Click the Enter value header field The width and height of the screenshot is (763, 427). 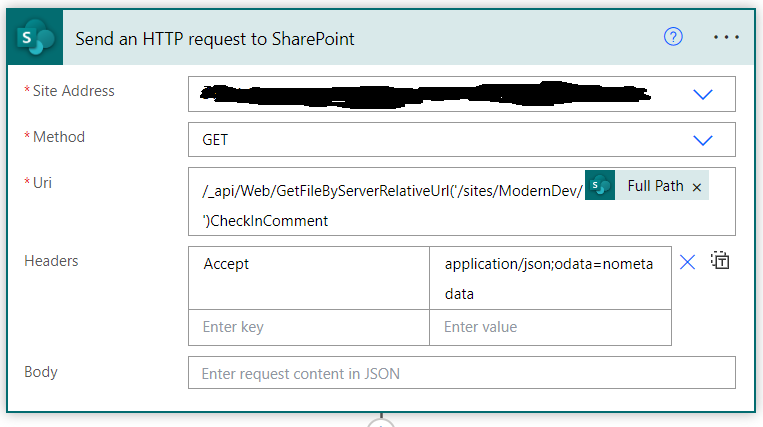pos(550,327)
